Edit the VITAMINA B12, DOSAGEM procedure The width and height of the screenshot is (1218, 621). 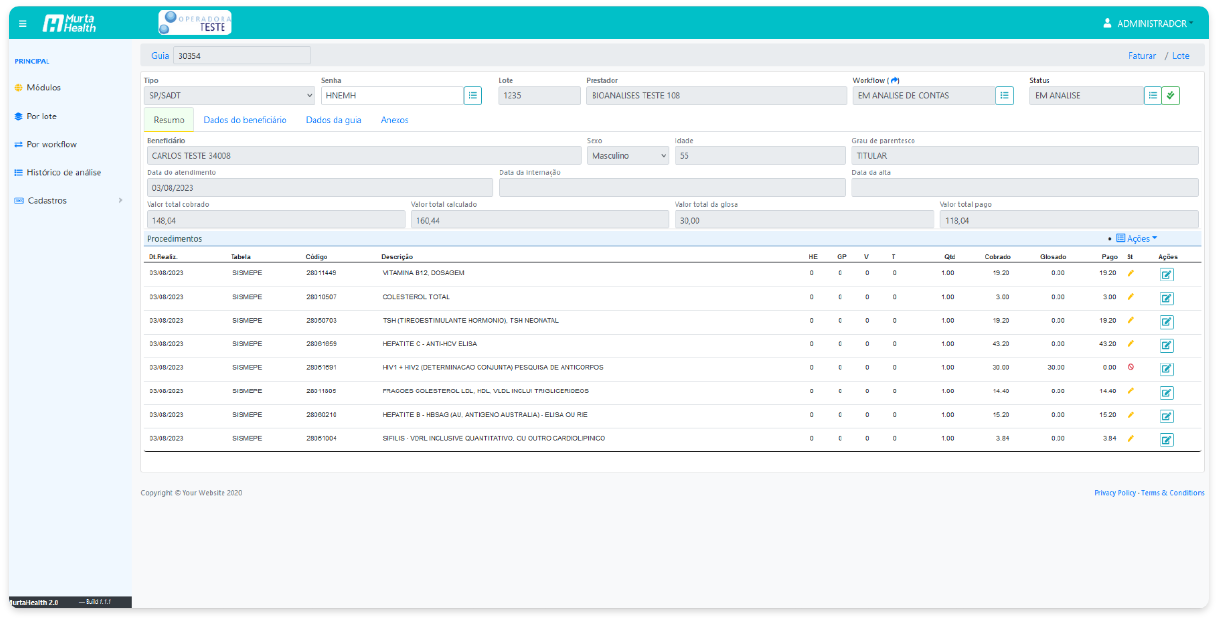[x=1166, y=274]
